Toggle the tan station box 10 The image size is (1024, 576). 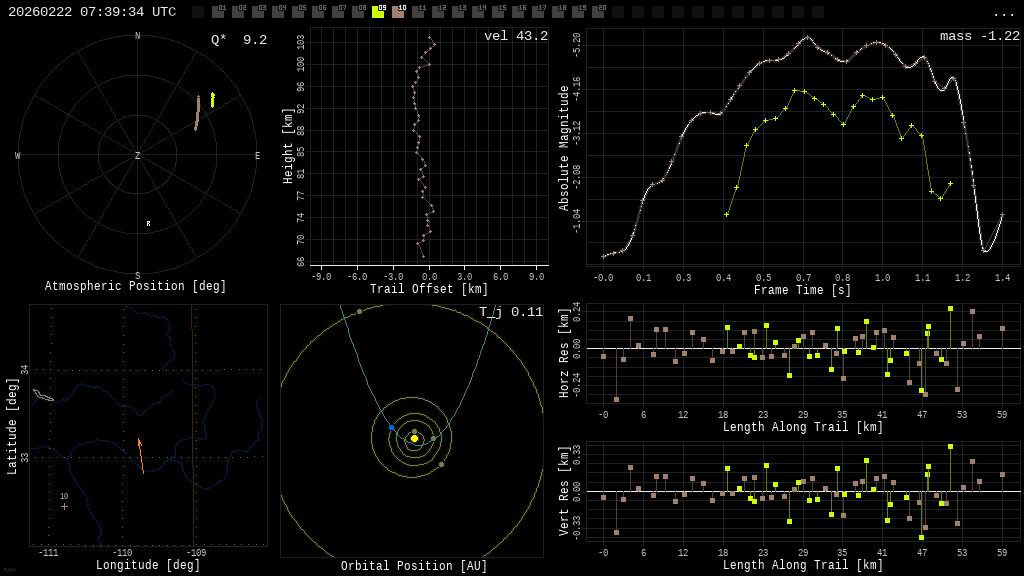[398, 12]
